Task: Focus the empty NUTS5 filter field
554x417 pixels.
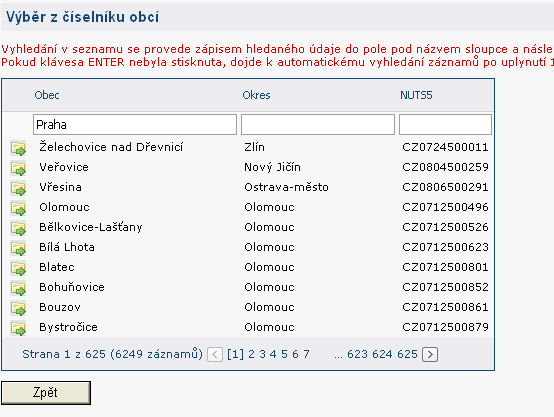Action: pos(445,124)
